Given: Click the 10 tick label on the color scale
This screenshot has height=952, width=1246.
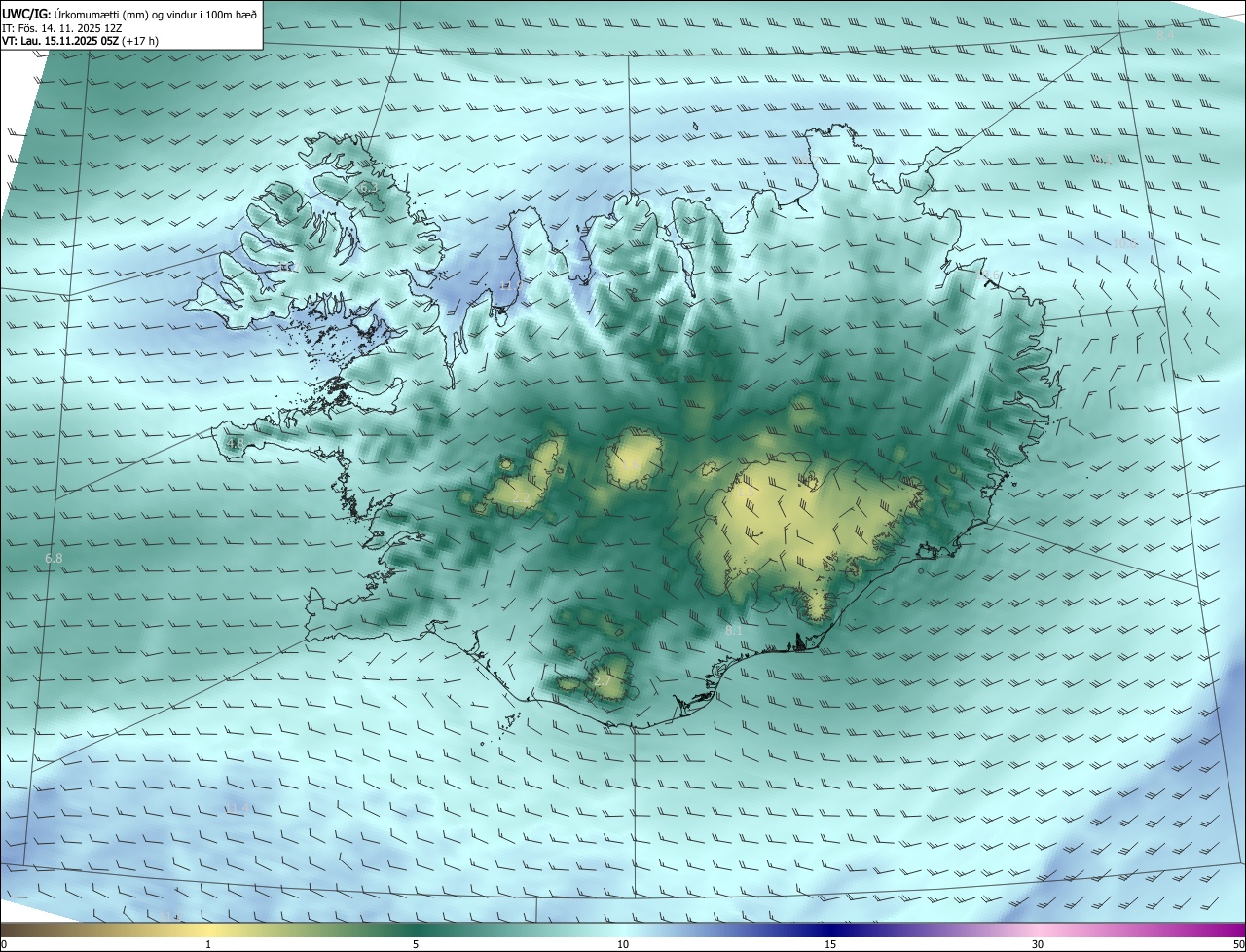Looking at the screenshot, I should pyautogui.click(x=623, y=945).
